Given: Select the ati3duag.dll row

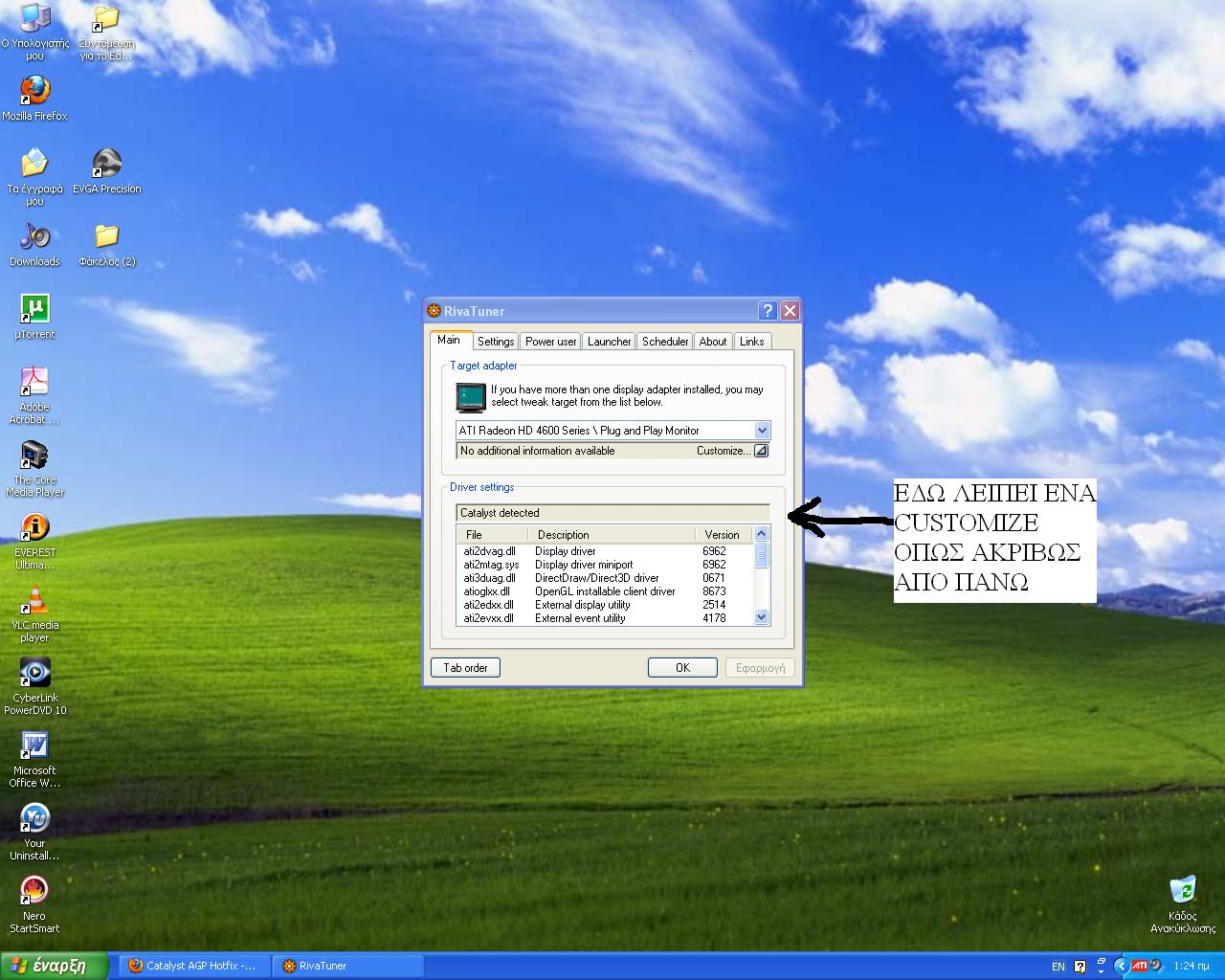Looking at the screenshot, I should [x=606, y=578].
